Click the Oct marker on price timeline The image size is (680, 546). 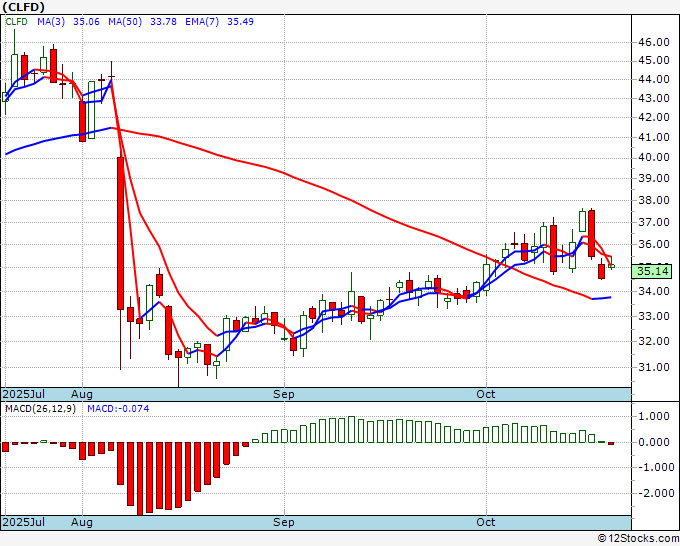coord(486,394)
